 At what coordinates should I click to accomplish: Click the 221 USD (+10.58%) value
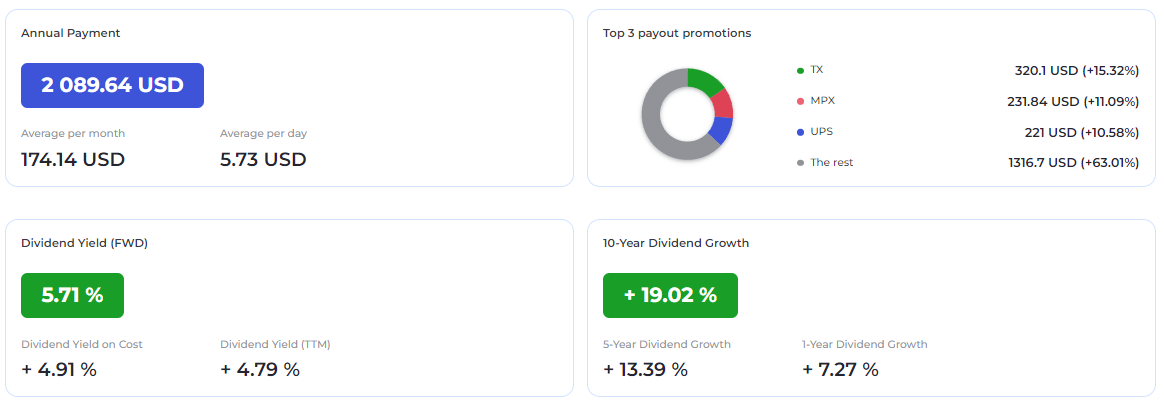point(1082,132)
